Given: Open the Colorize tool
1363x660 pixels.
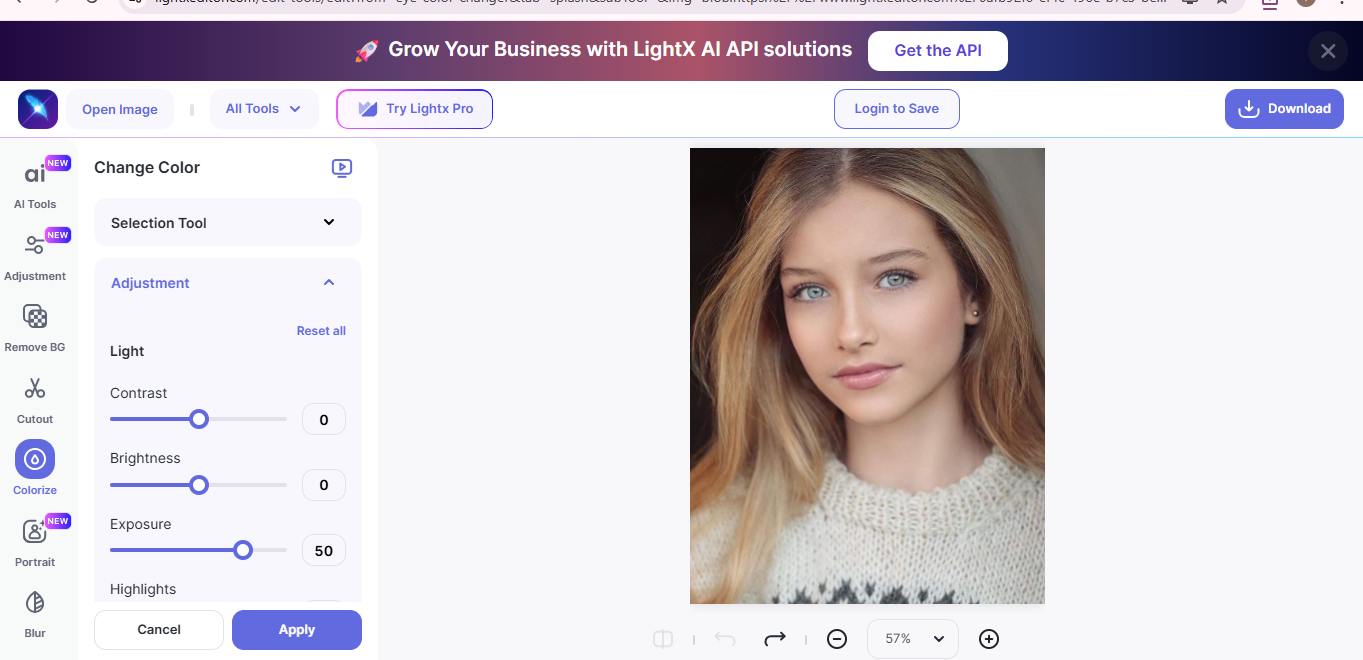Looking at the screenshot, I should (35, 467).
